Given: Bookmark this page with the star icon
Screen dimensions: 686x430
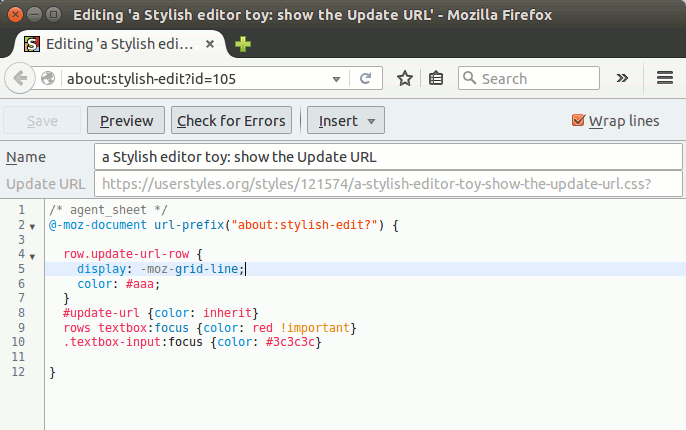Looking at the screenshot, I should click(x=405, y=79).
